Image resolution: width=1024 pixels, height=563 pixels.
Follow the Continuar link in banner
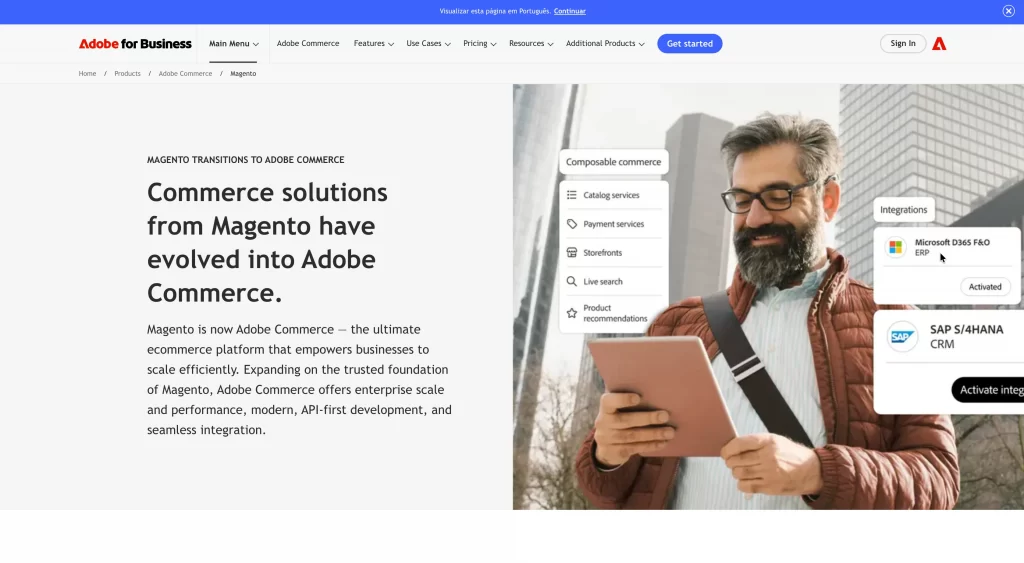[569, 11]
